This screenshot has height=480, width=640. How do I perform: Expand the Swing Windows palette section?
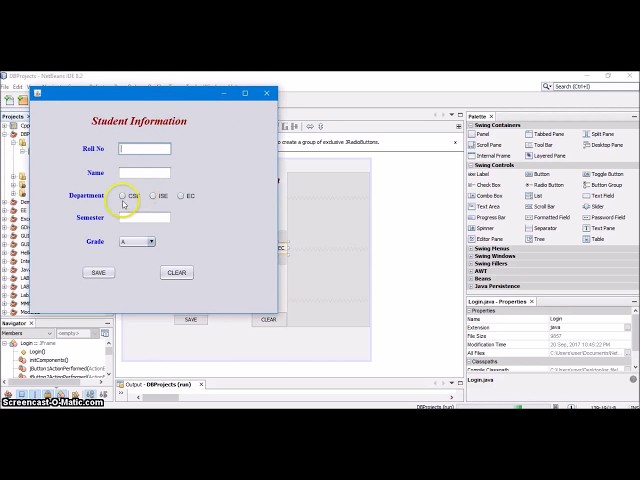tap(471, 256)
